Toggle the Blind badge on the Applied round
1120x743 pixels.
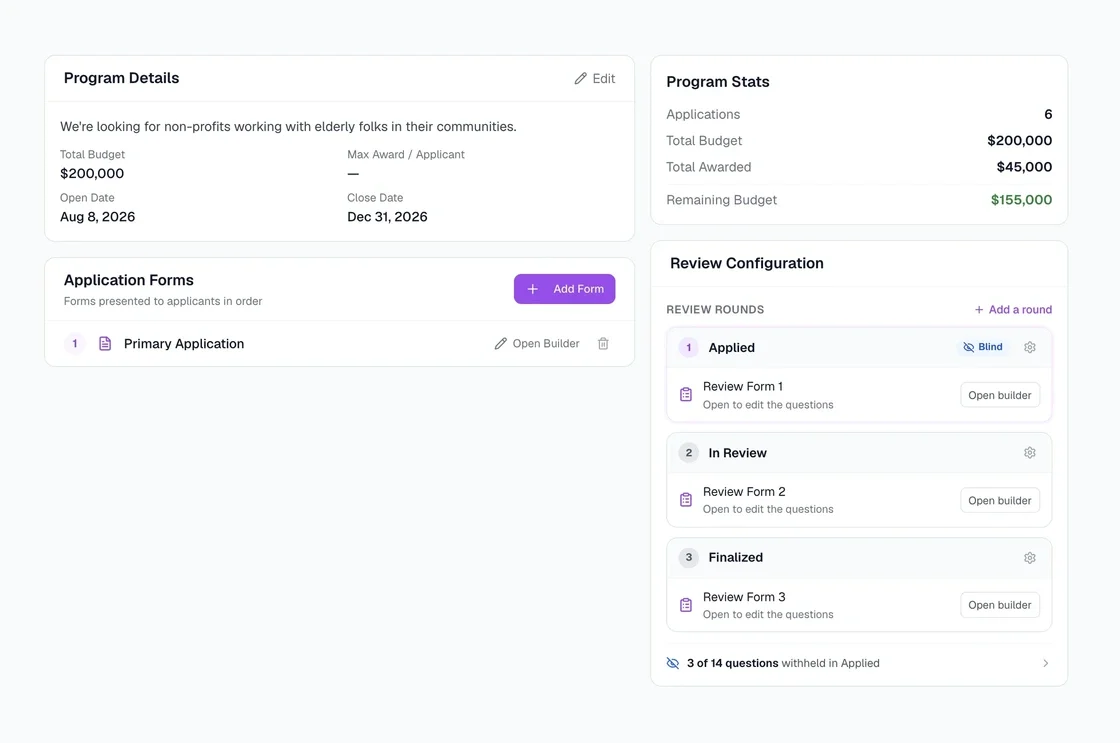click(983, 347)
